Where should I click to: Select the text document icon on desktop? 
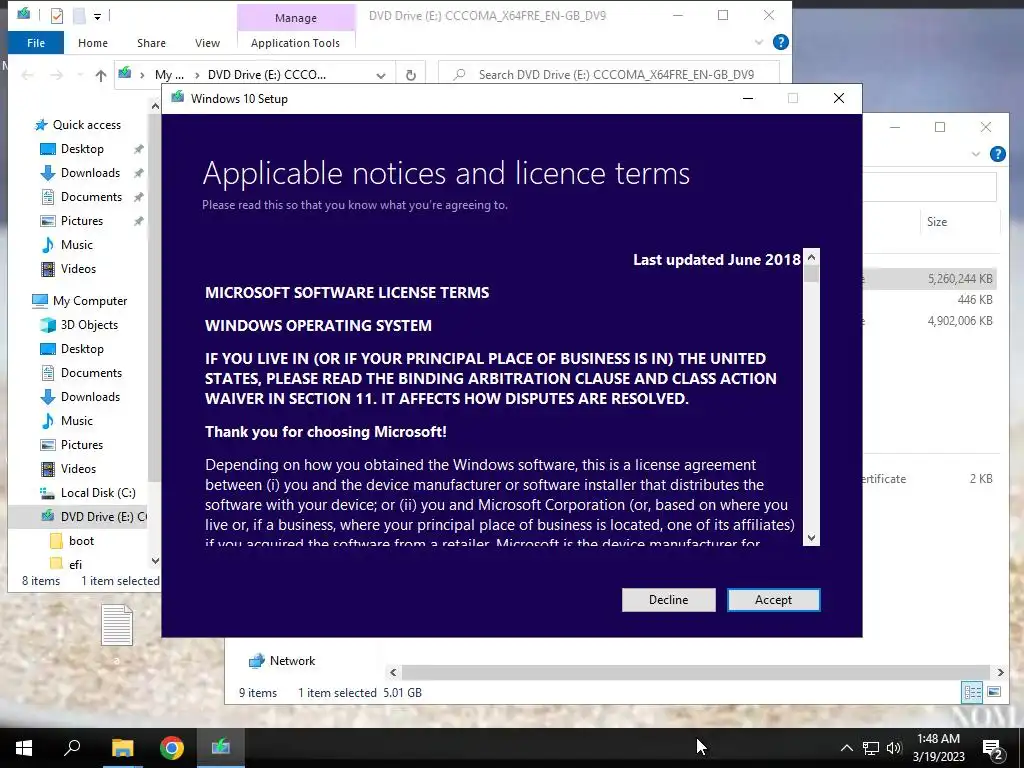tap(117, 626)
